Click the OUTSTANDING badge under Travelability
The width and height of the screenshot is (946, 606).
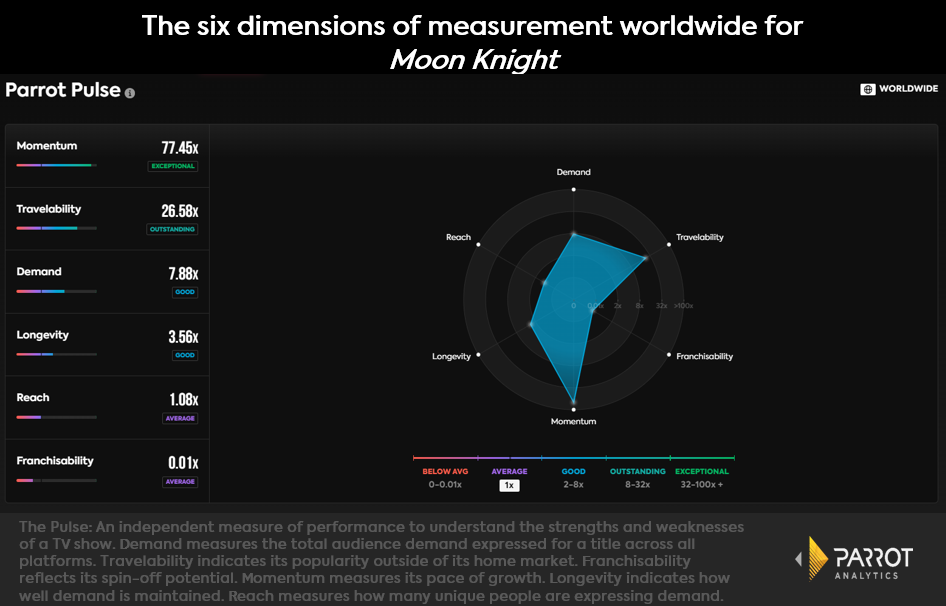[172, 229]
